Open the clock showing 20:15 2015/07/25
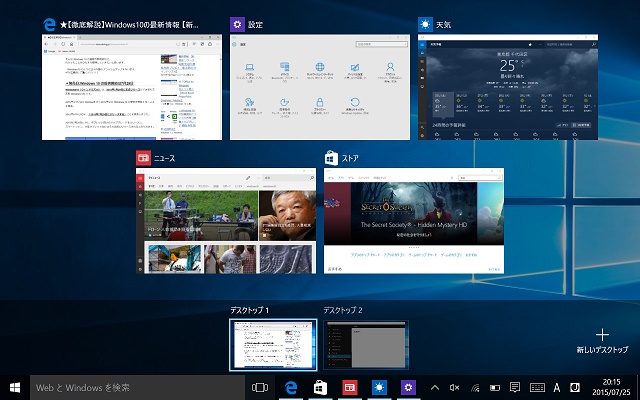 (611, 387)
